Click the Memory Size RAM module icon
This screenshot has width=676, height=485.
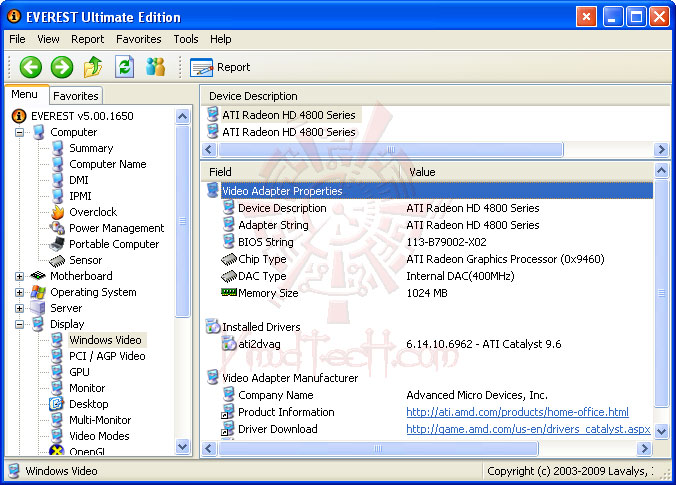coord(228,293)
